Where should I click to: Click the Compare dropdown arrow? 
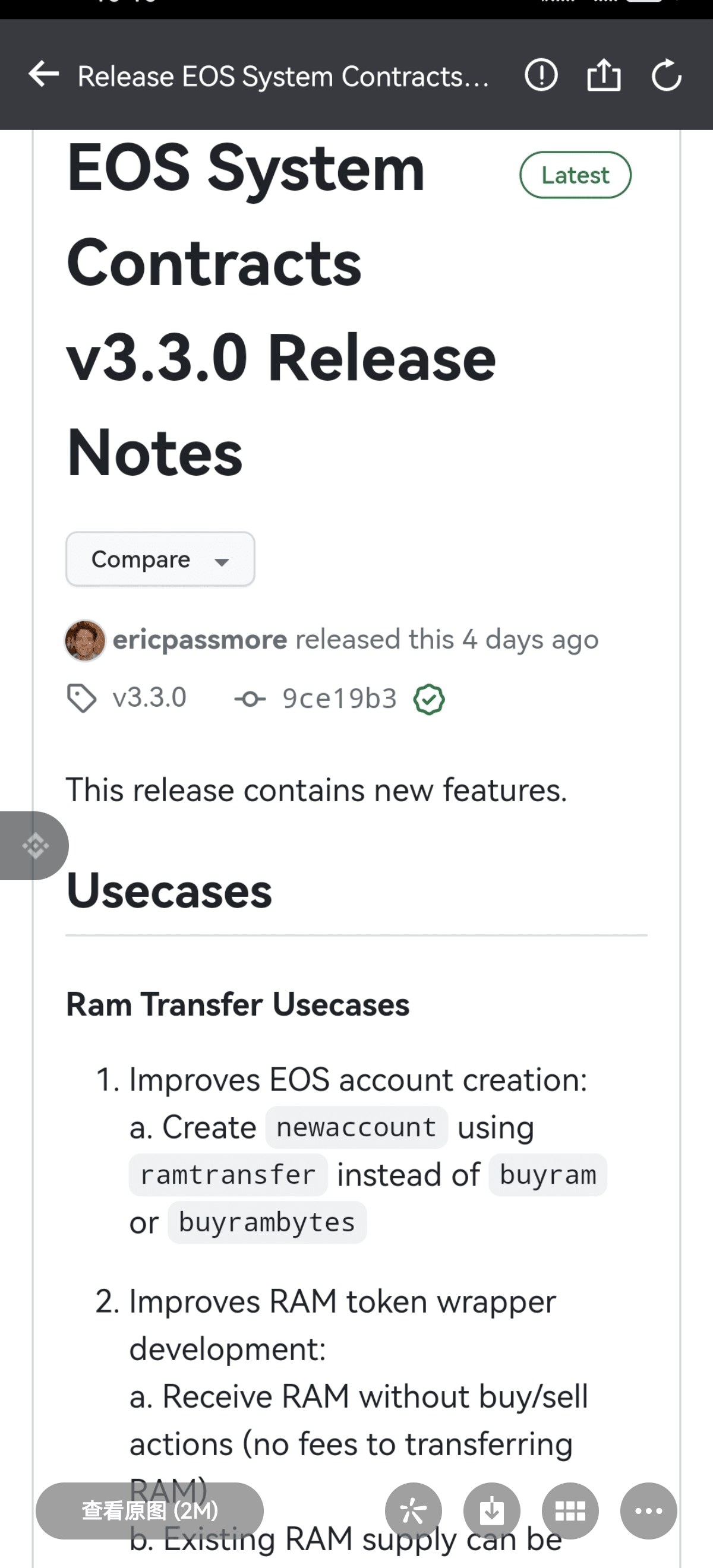[222, 562]
